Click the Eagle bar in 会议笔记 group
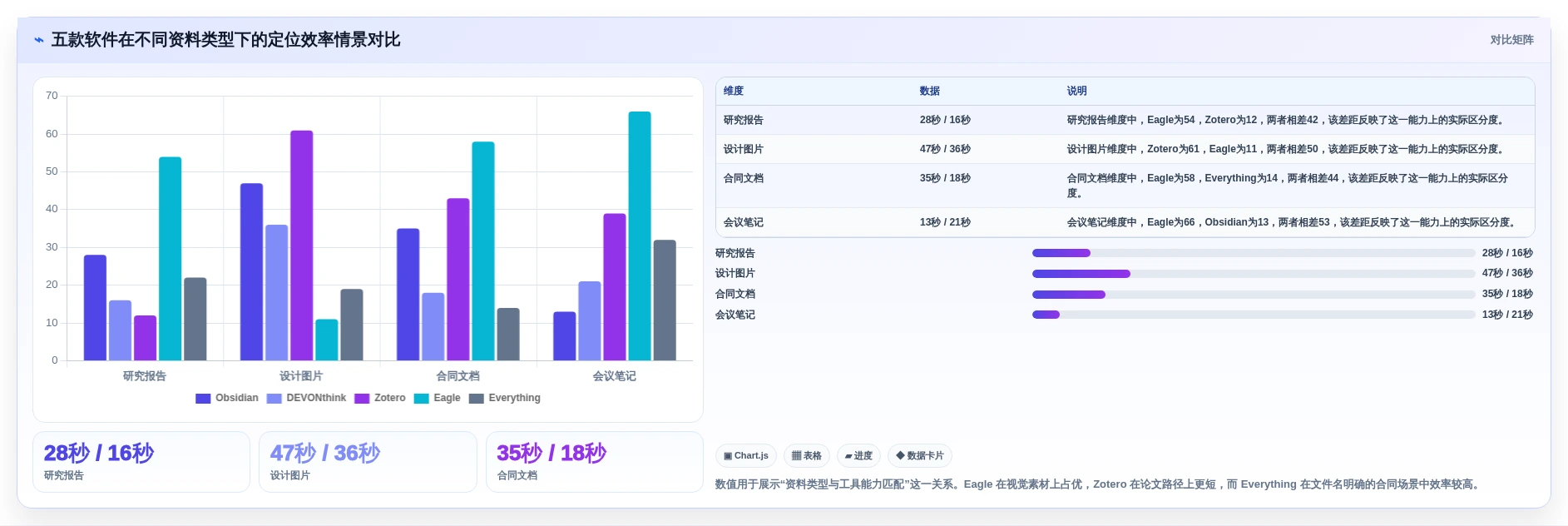The height and width of the screenshot is (526, 1568). (640, 236)
